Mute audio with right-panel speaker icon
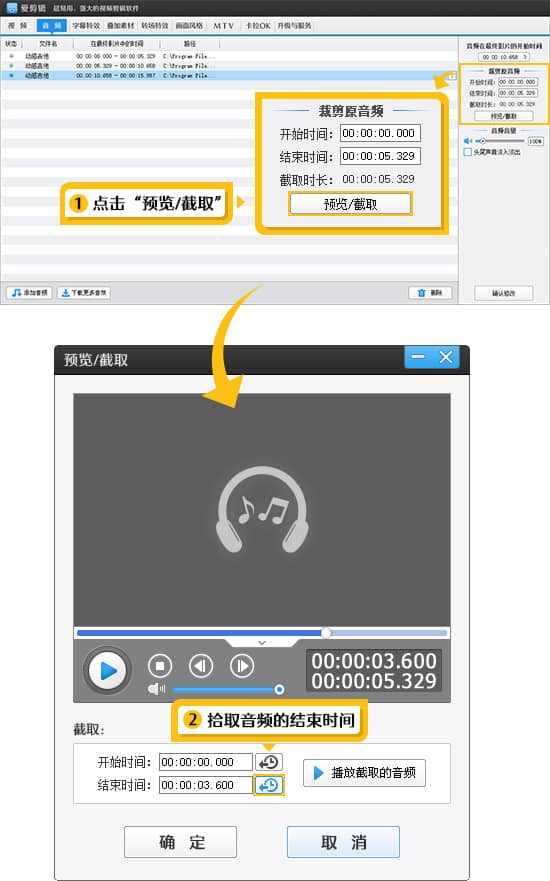 tap(467, 141)
